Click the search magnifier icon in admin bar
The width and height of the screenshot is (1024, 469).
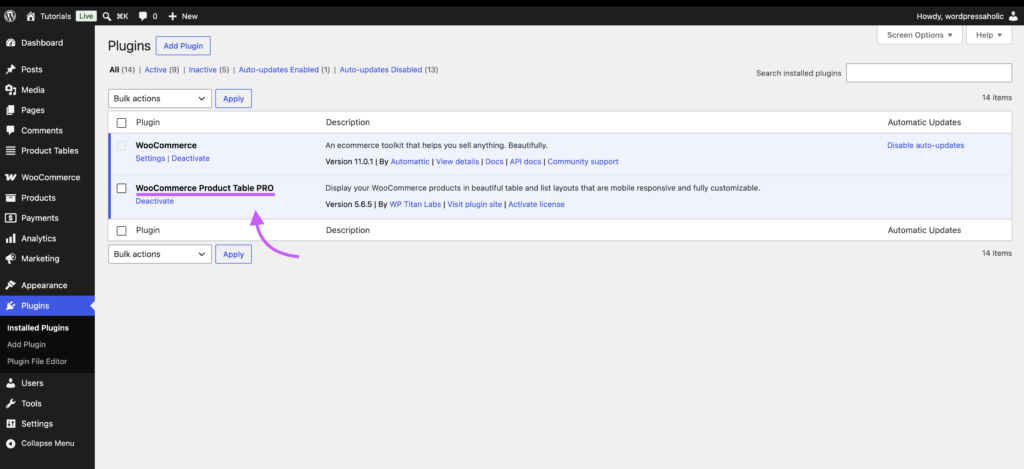pos(106,16)
